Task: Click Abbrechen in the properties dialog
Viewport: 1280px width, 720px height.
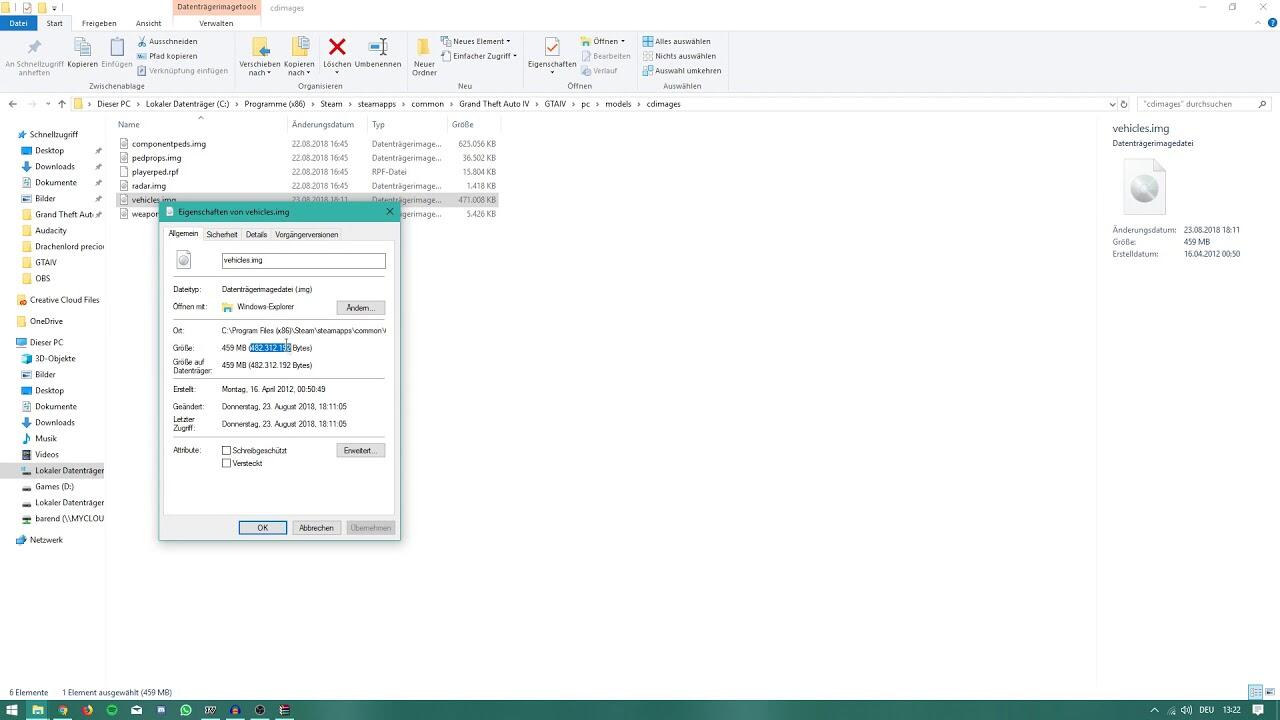Action: click(x=316, y=528)
